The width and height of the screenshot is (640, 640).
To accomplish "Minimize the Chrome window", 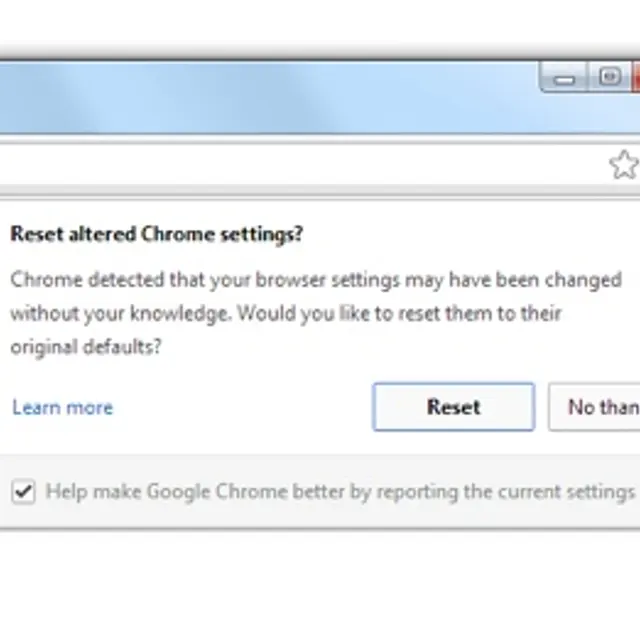I will click(564, 77).
